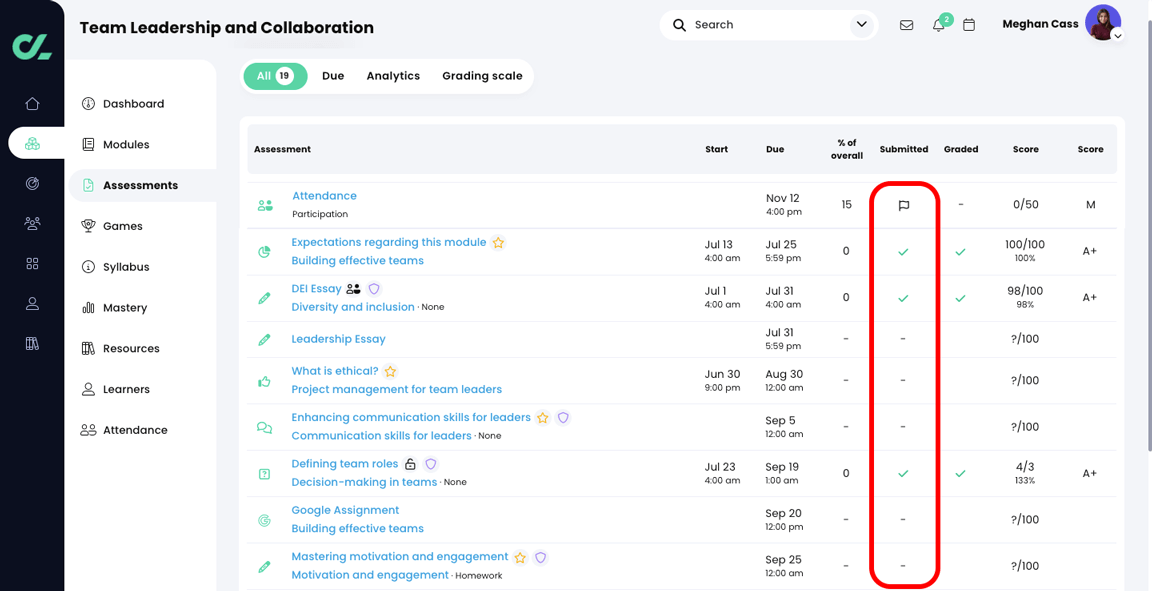Click the chat icon beside Enhancing communication skills
The width and height of the screenshot is (1152, 591).
pyautogui.click(x=263, y=426)
